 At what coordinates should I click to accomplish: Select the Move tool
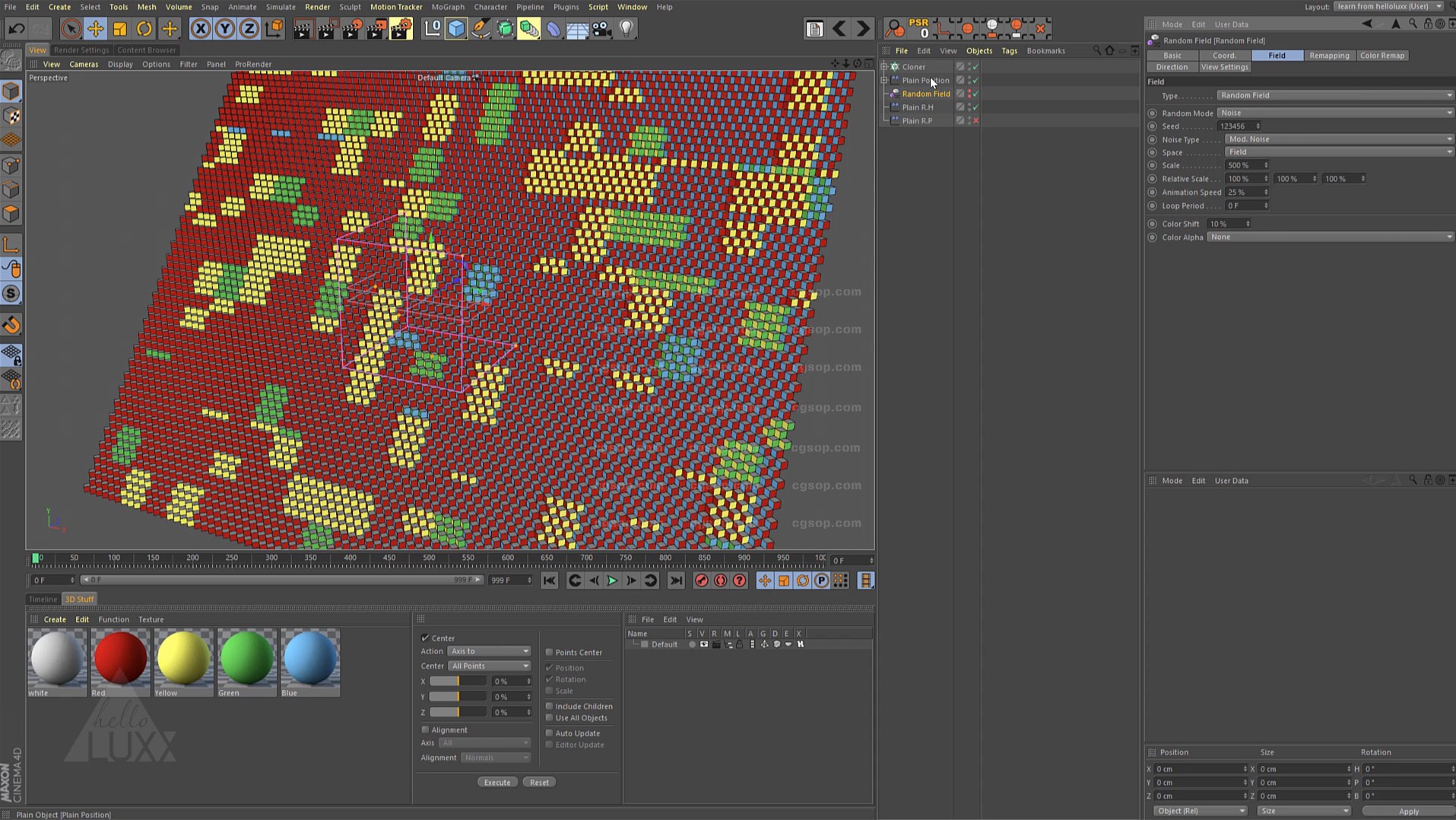(96, 29)
